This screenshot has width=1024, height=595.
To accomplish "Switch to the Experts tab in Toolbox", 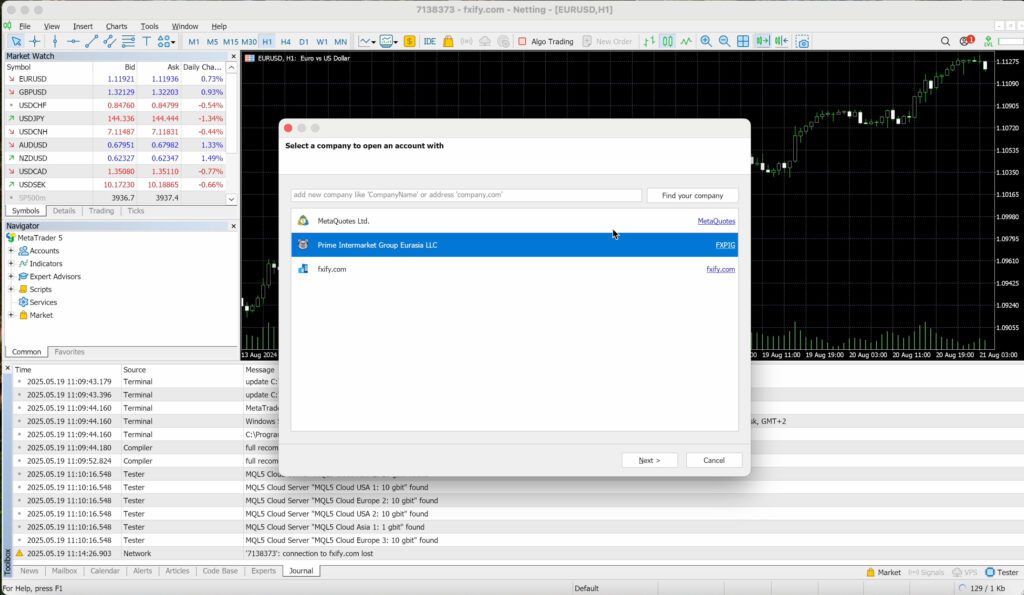I will (263, 571).
